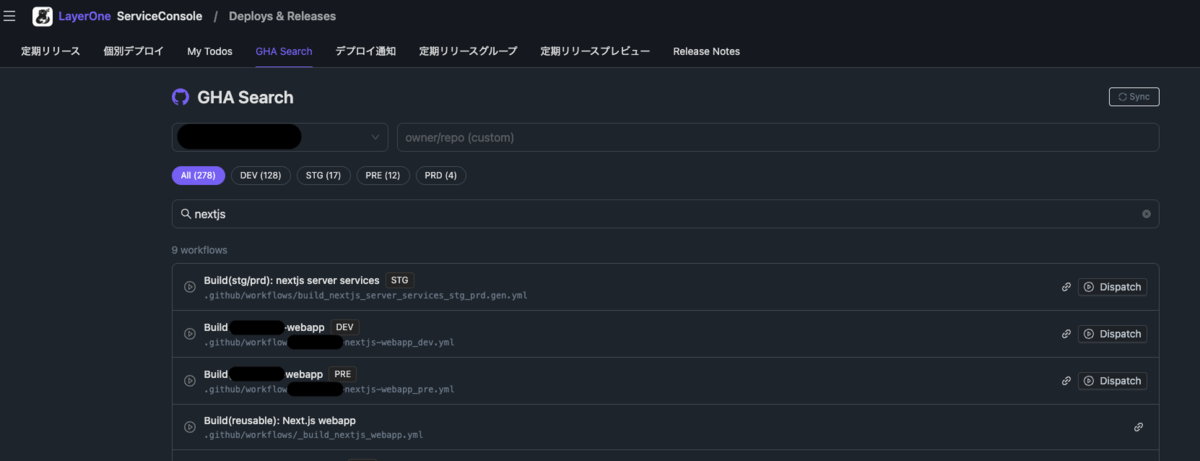The height and width of the screenshot is (461, 1200).
Task: Click the 9 workflows count text
Action: 199,249
